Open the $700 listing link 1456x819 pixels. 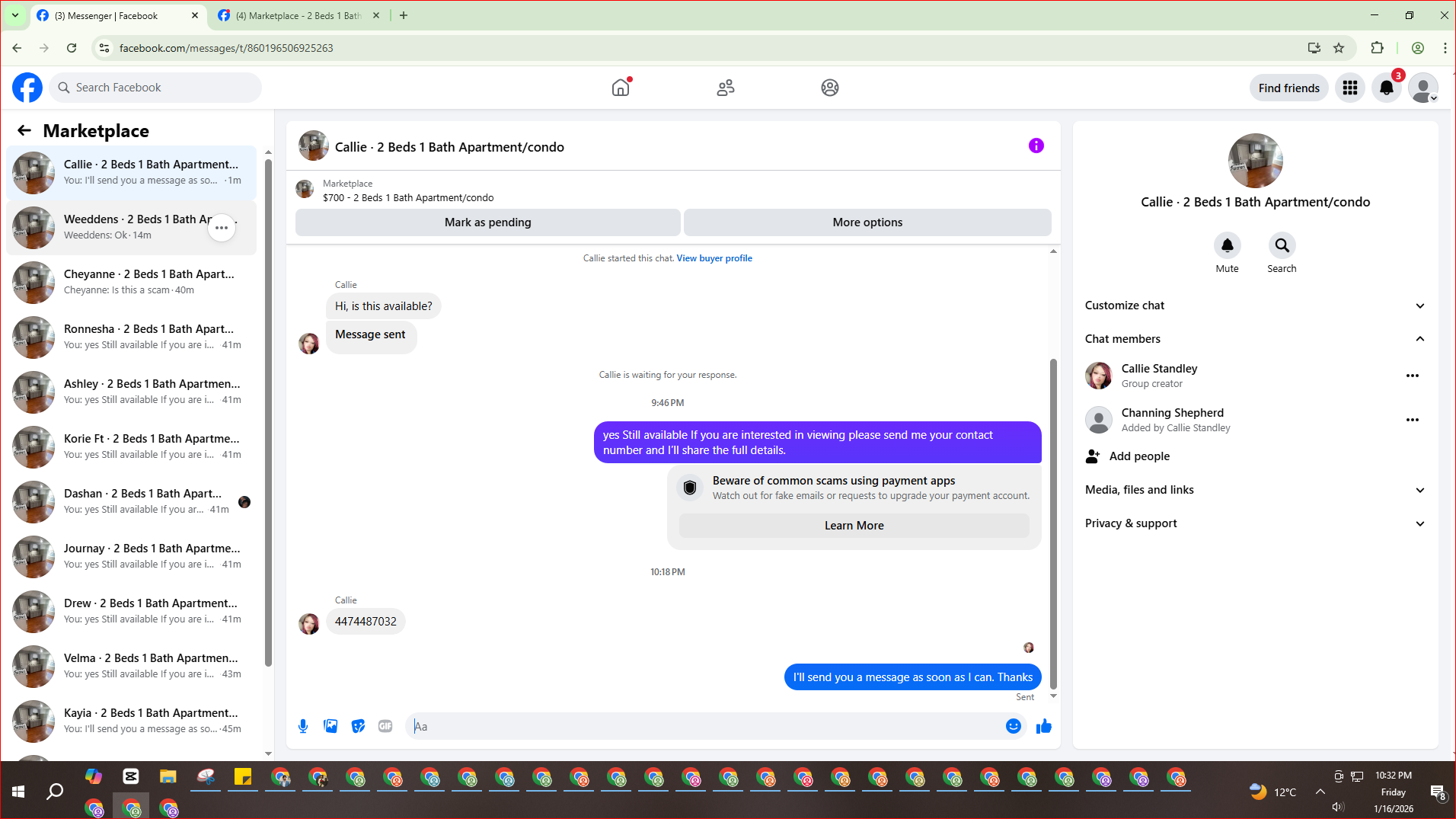click(x=407, y=198)
